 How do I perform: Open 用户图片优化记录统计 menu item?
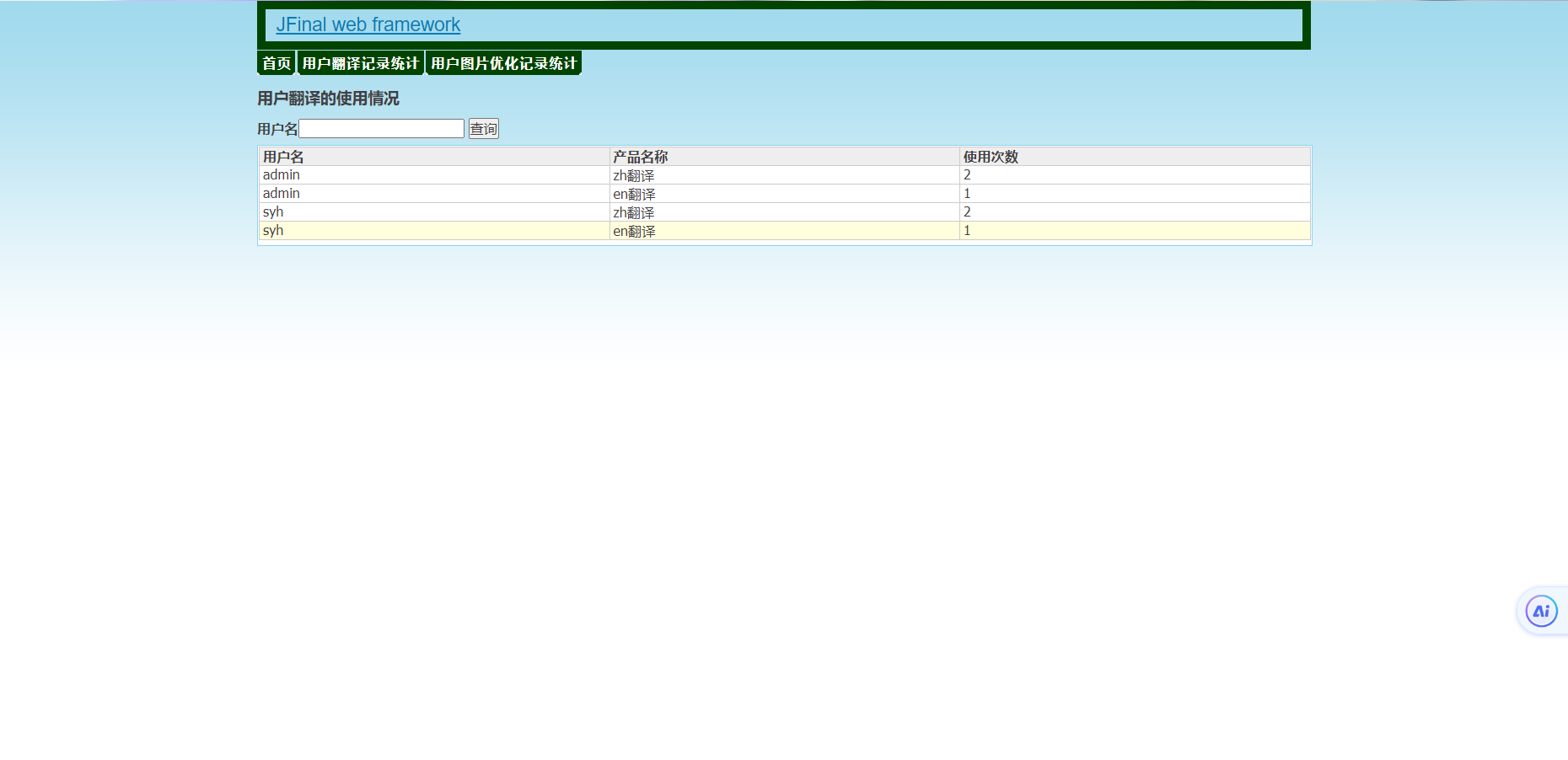[x=504, y=63]
